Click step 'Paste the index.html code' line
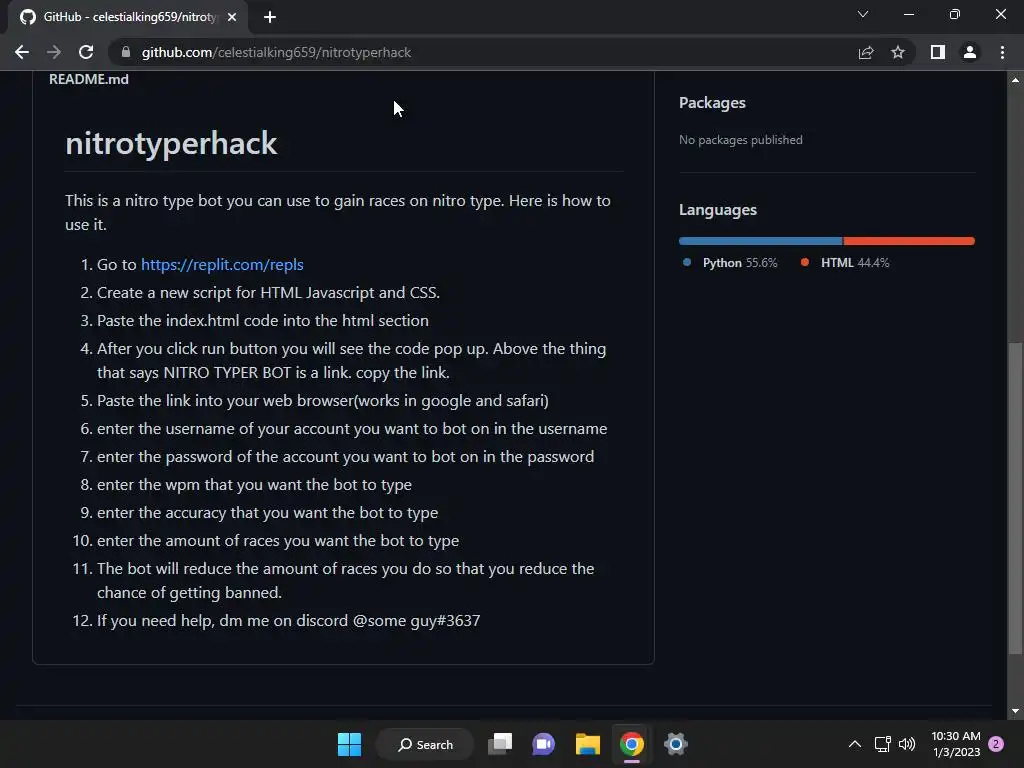Viewport: 1024px width, 768px height. pos(263,321)
